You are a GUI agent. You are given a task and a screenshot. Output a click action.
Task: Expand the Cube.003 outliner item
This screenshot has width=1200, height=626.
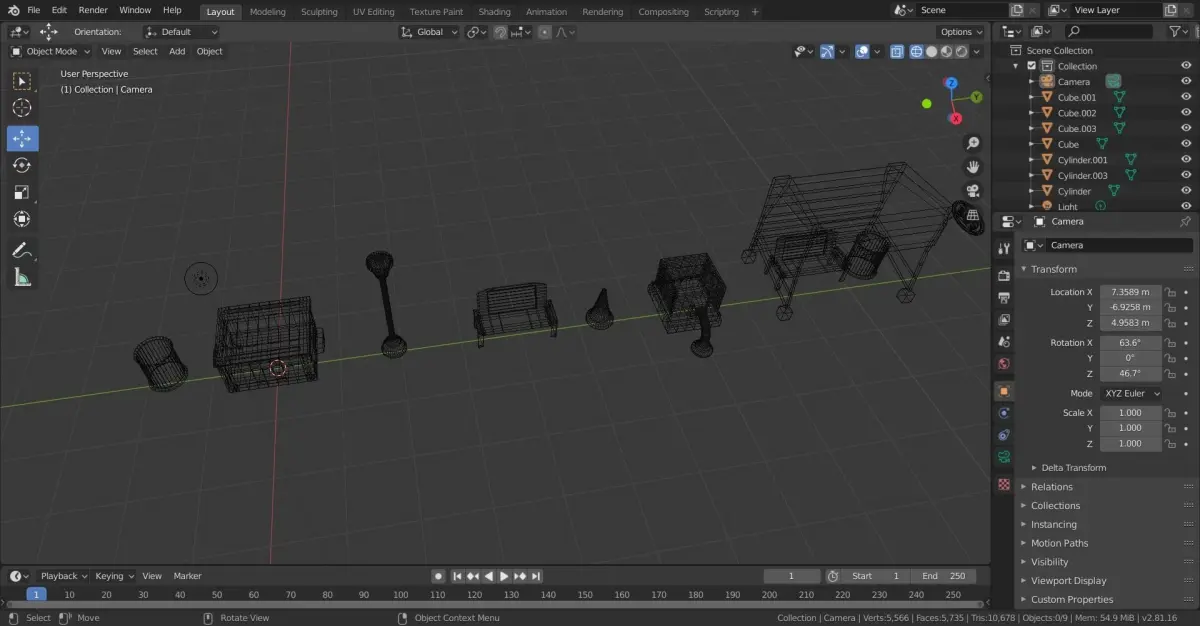point(1033,129)
